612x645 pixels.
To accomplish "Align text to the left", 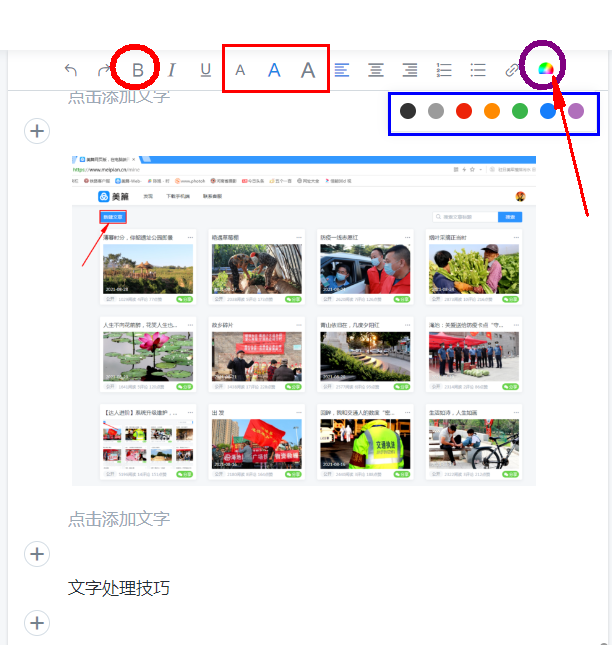I will [x=342, y=70].
